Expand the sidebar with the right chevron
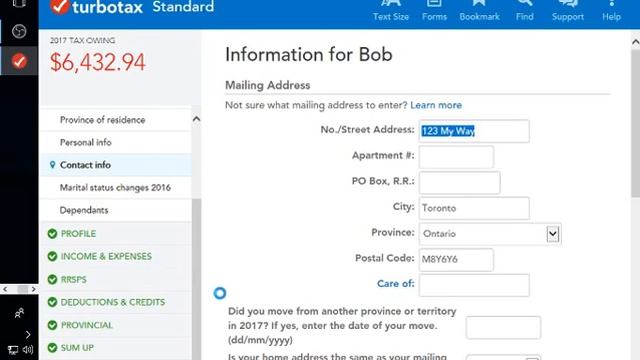 click(28, 335)
